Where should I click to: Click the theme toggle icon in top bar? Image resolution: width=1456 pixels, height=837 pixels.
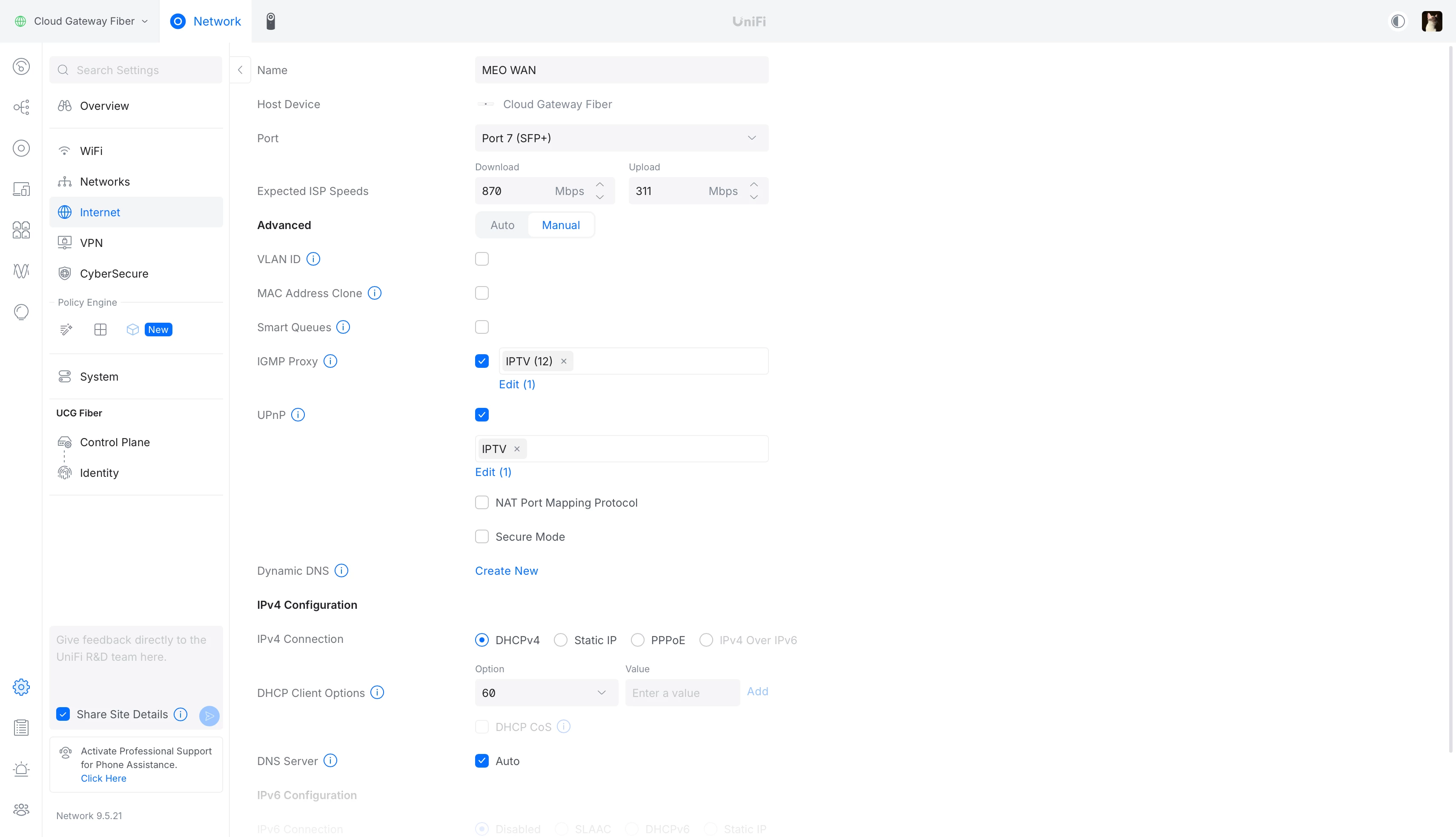(1398, 21)
